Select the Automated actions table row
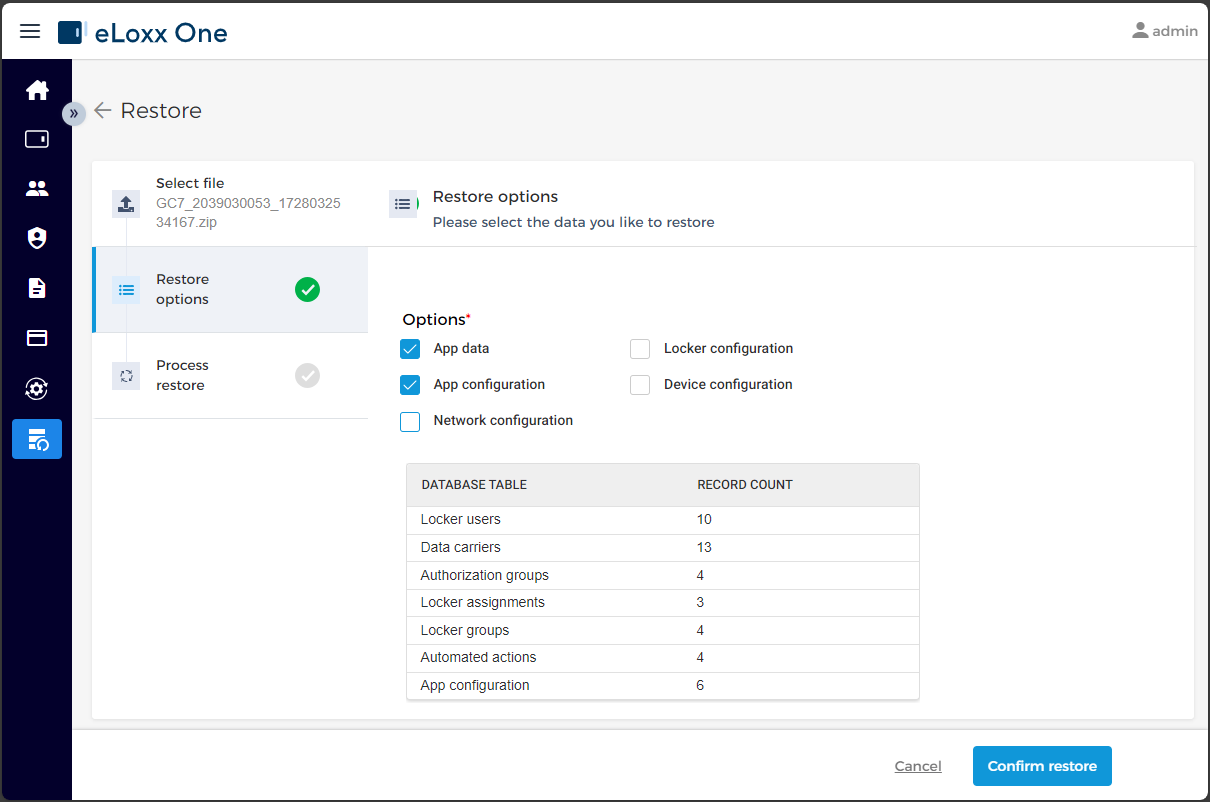1210x802 pixels. [662, 658]
